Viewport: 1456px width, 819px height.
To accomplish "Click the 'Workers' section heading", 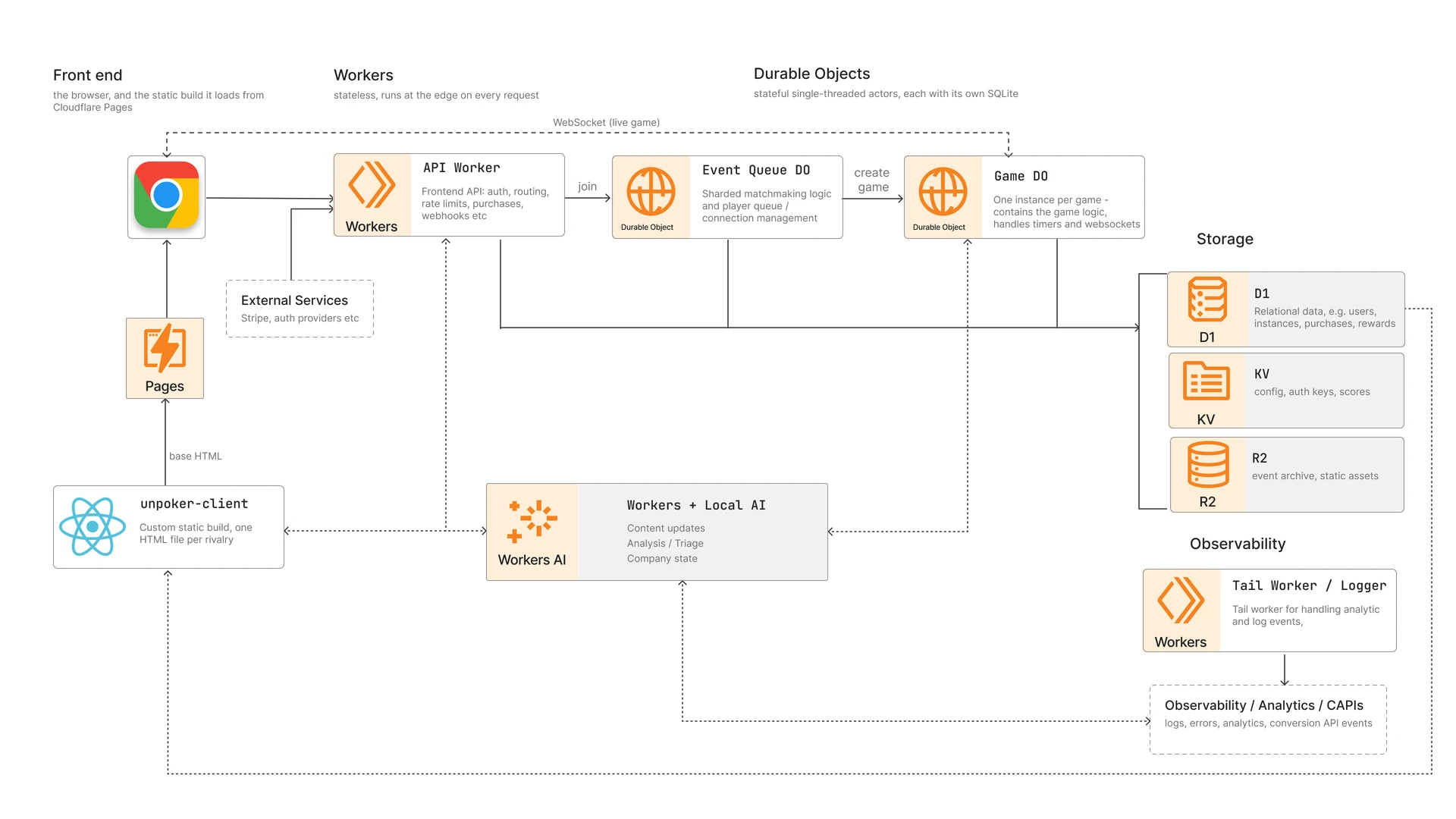I will click(363, 75).
